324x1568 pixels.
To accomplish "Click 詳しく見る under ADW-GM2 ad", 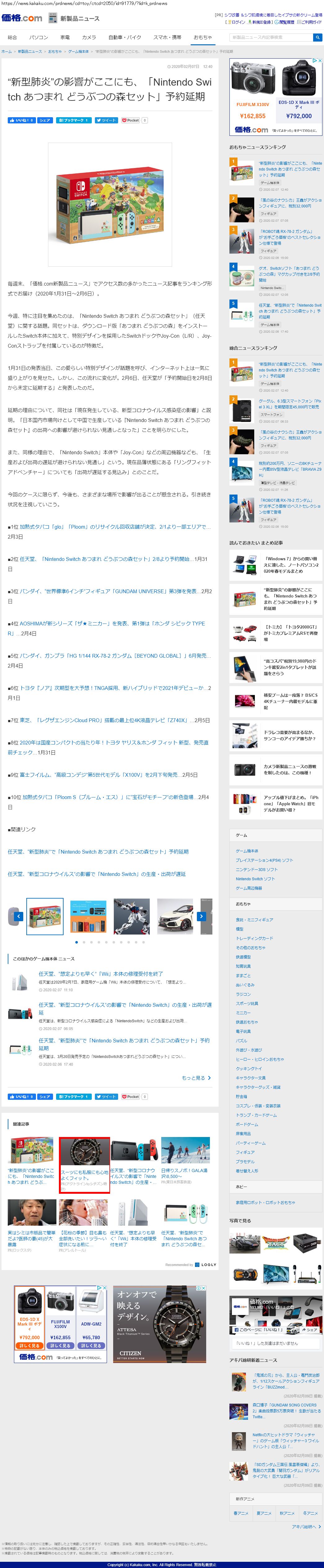I will pos(91,1345).
